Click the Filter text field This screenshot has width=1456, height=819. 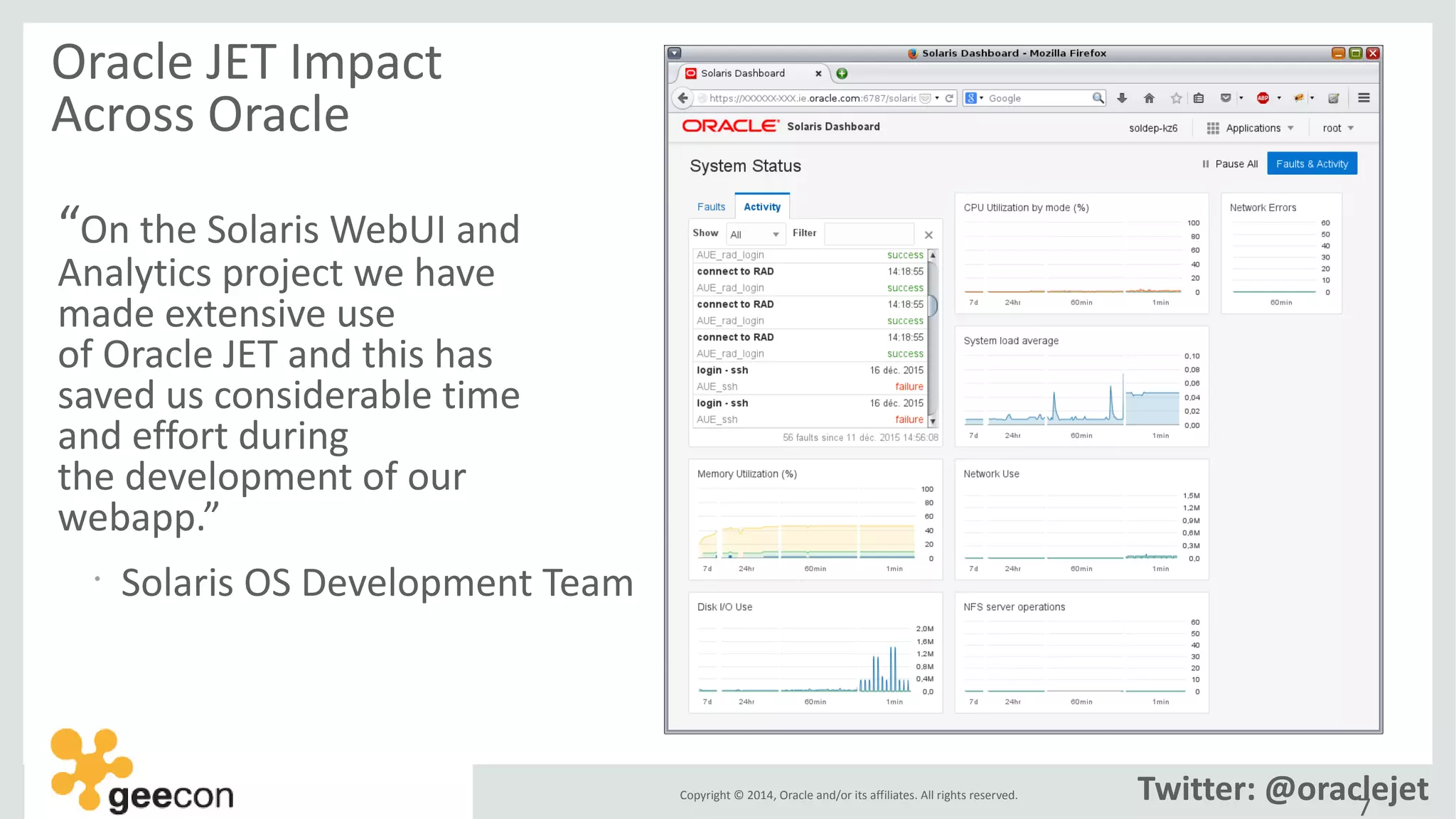click(x=869, y=234)
